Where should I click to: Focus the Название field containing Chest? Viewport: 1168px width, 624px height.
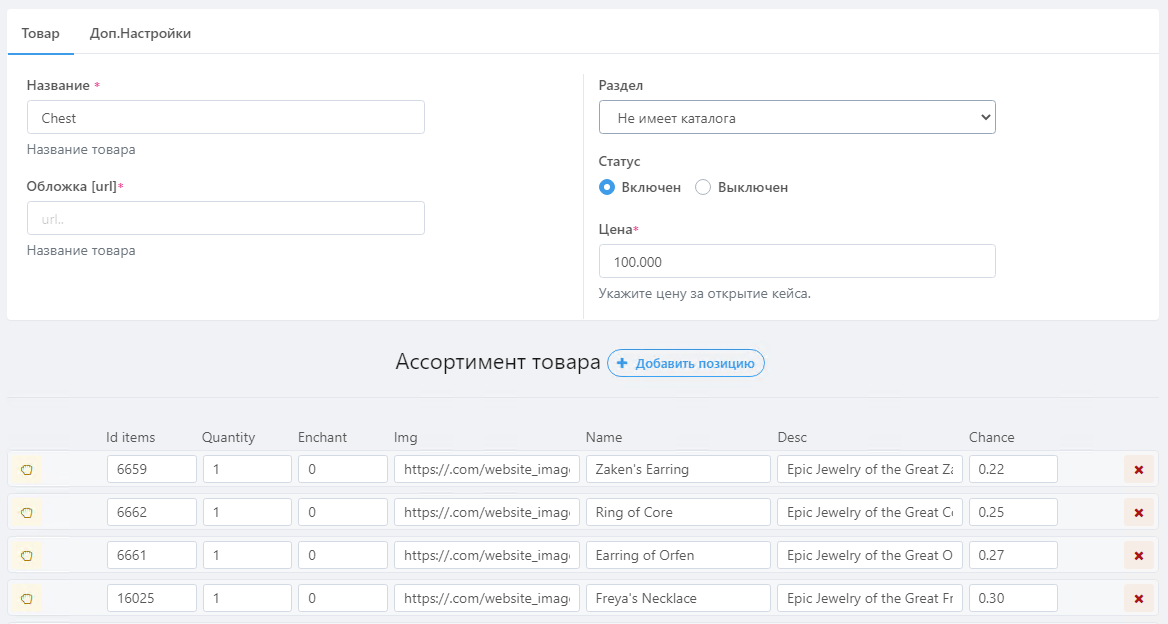pos(225,117)
